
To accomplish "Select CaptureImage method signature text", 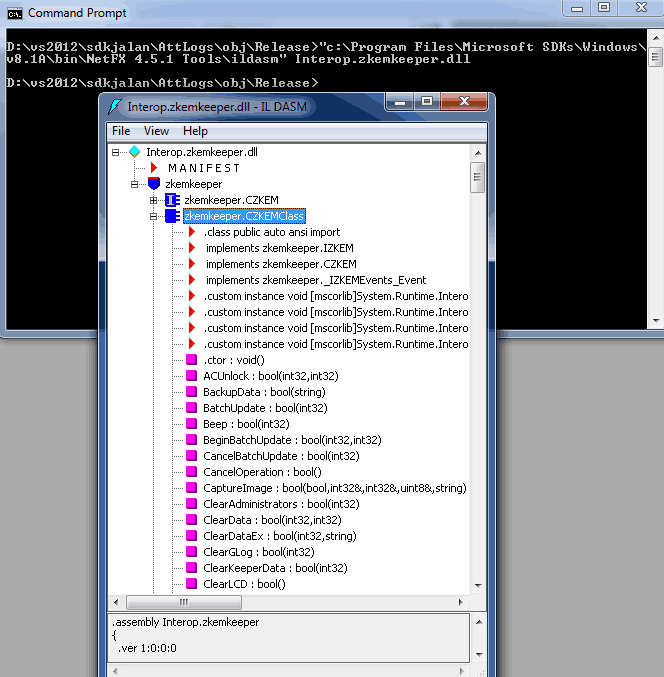I will tap(335, 488).
